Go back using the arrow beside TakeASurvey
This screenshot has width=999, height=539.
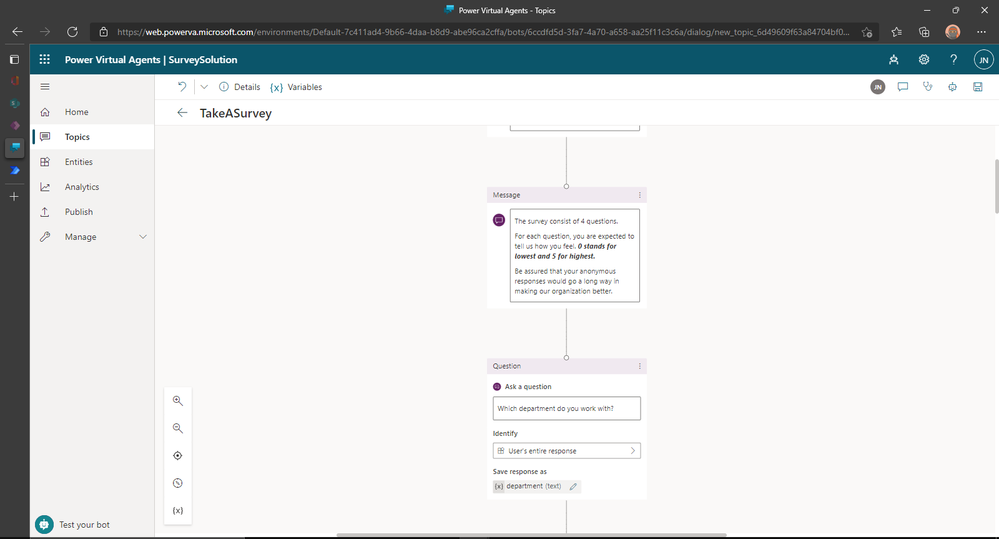point(182,113)
